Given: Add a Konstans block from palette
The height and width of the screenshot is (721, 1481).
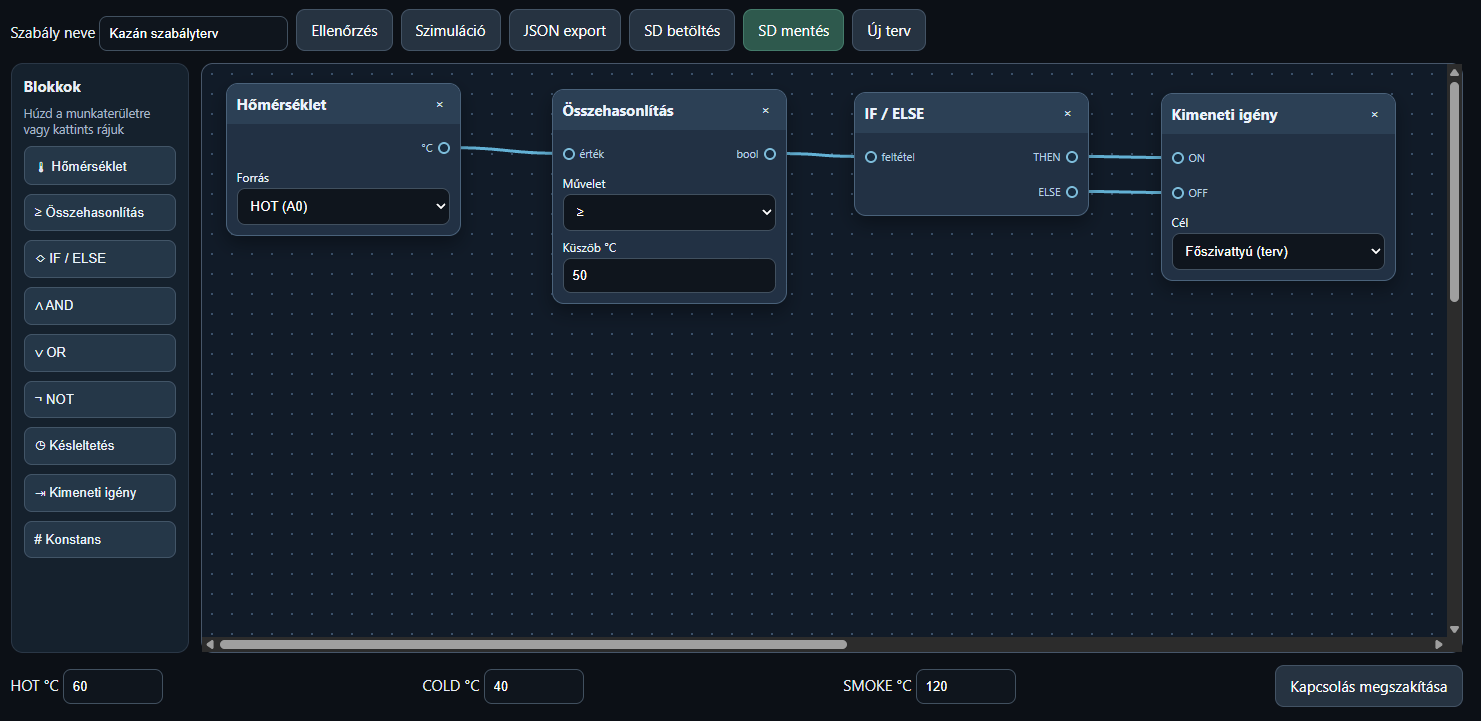Looking at the screenshot, I should coord(100,539).
